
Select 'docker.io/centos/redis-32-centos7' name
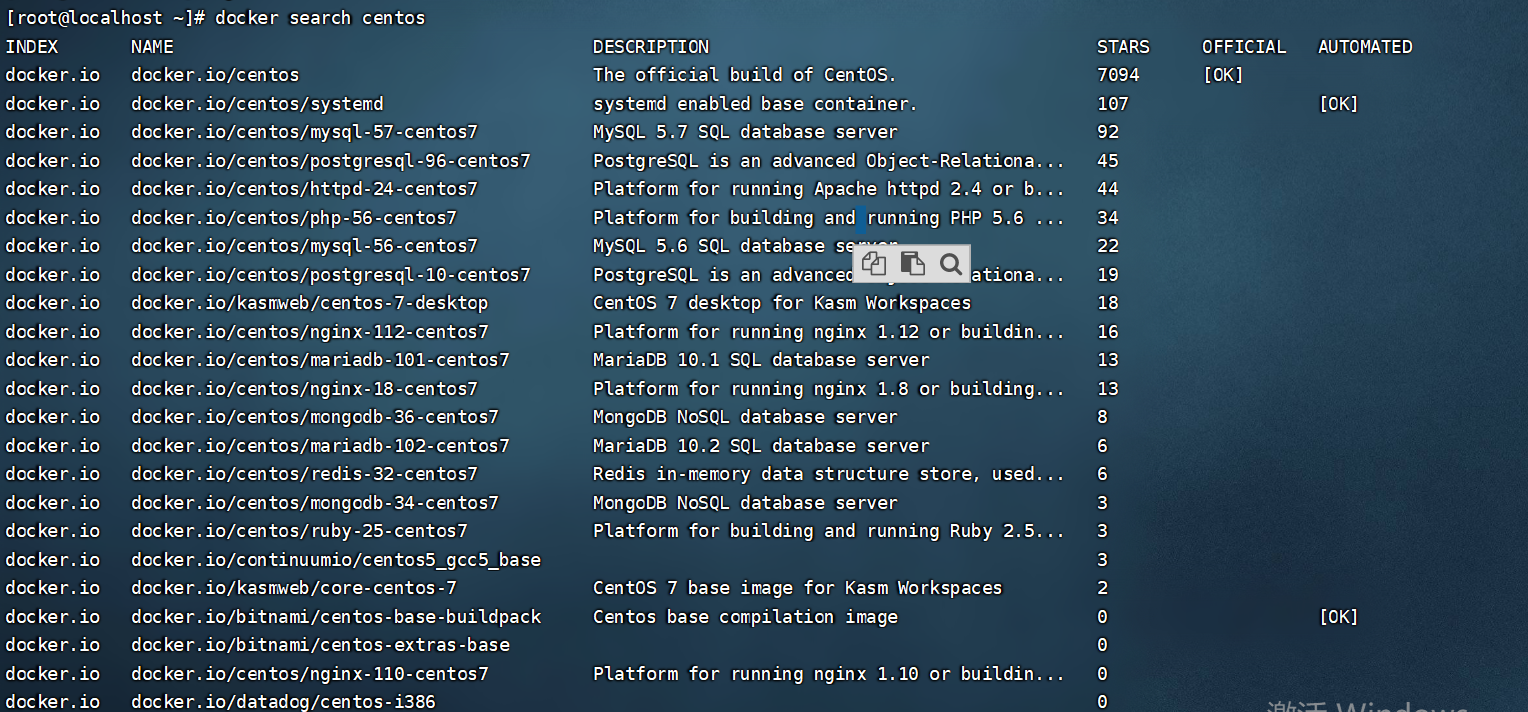tap(304, 474)
